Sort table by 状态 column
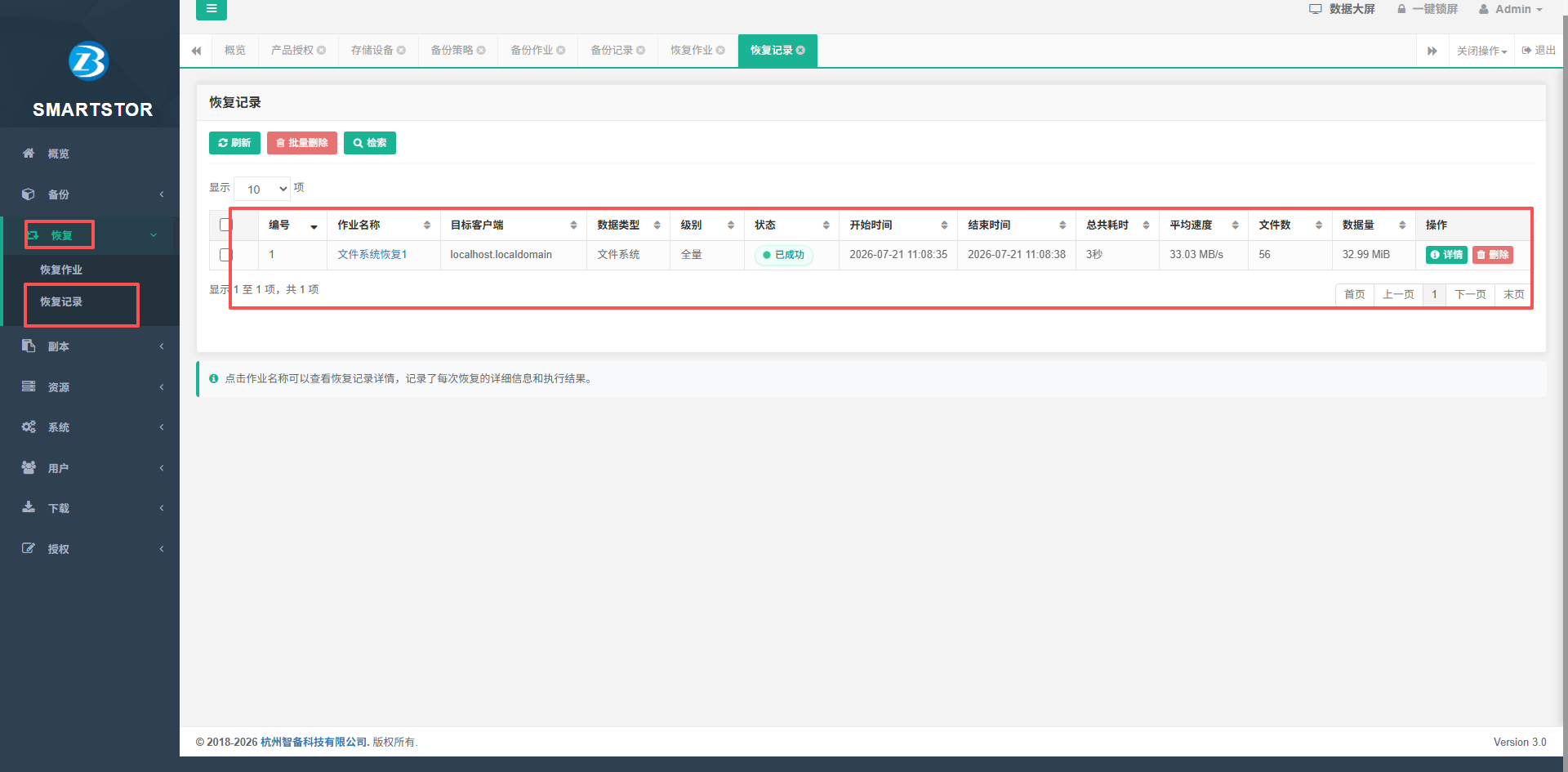 pos(791,225)
